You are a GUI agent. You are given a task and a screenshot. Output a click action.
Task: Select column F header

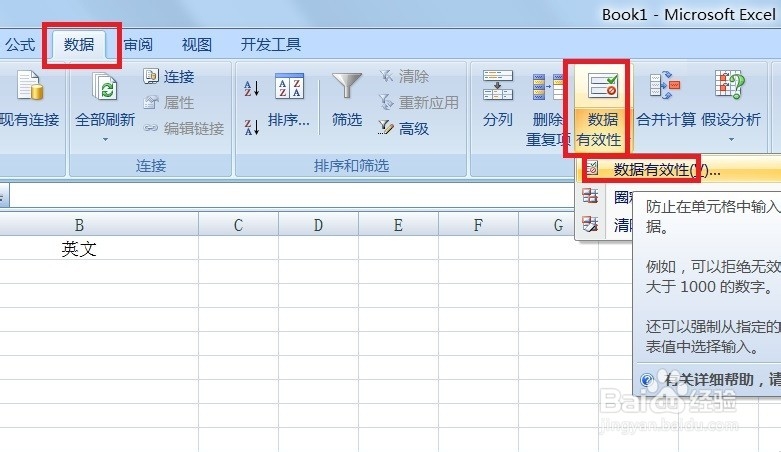point(478,225)
